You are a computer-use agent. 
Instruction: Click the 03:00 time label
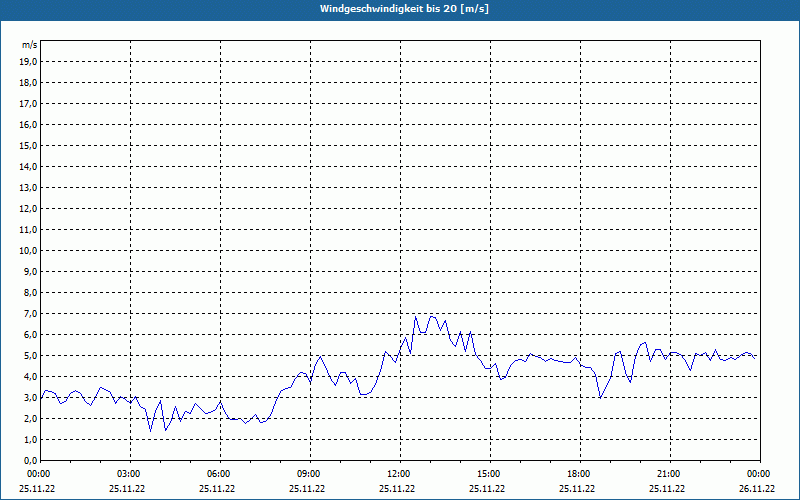point(131,474)
